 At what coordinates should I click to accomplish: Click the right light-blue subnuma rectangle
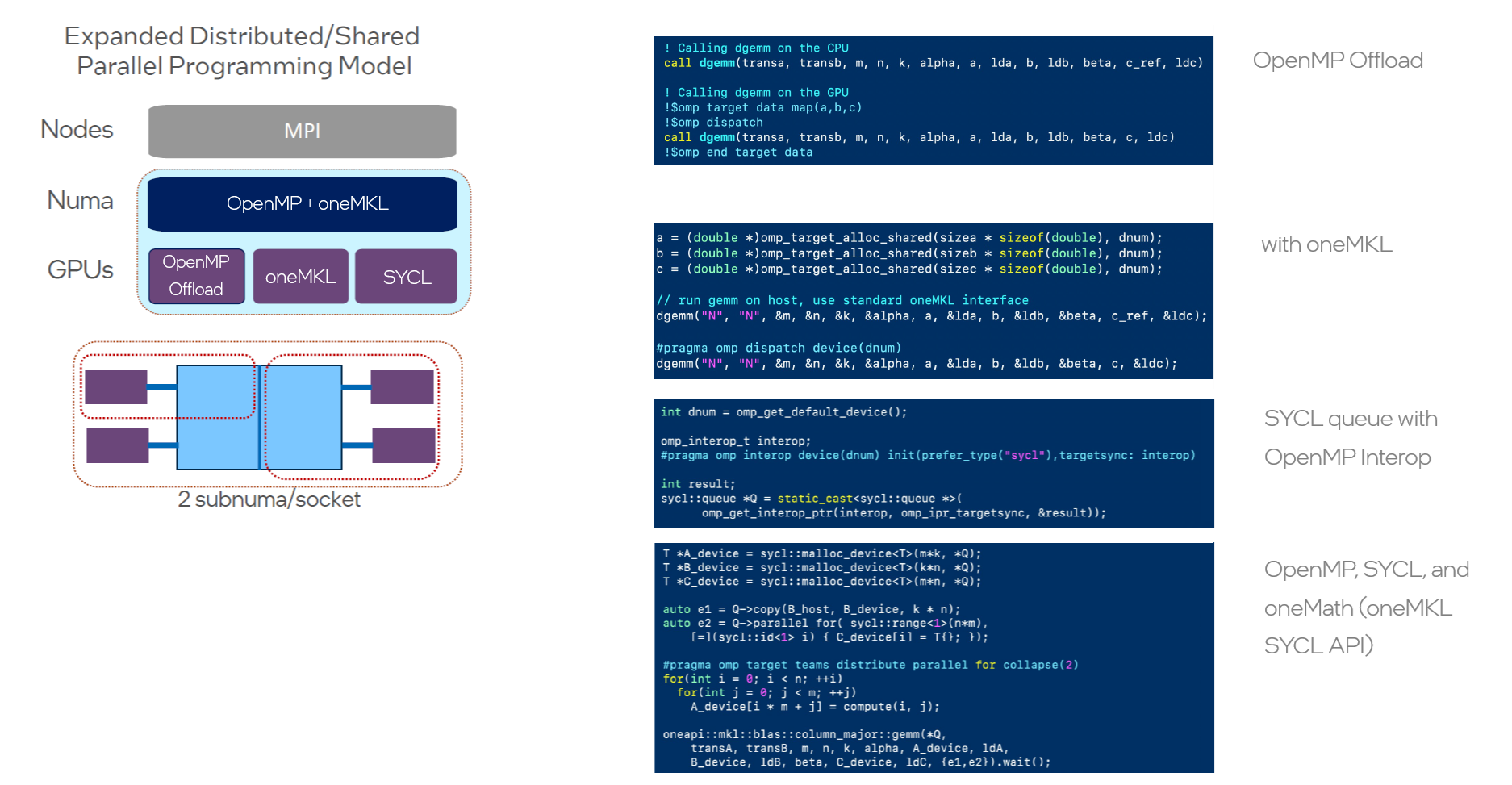304,417
